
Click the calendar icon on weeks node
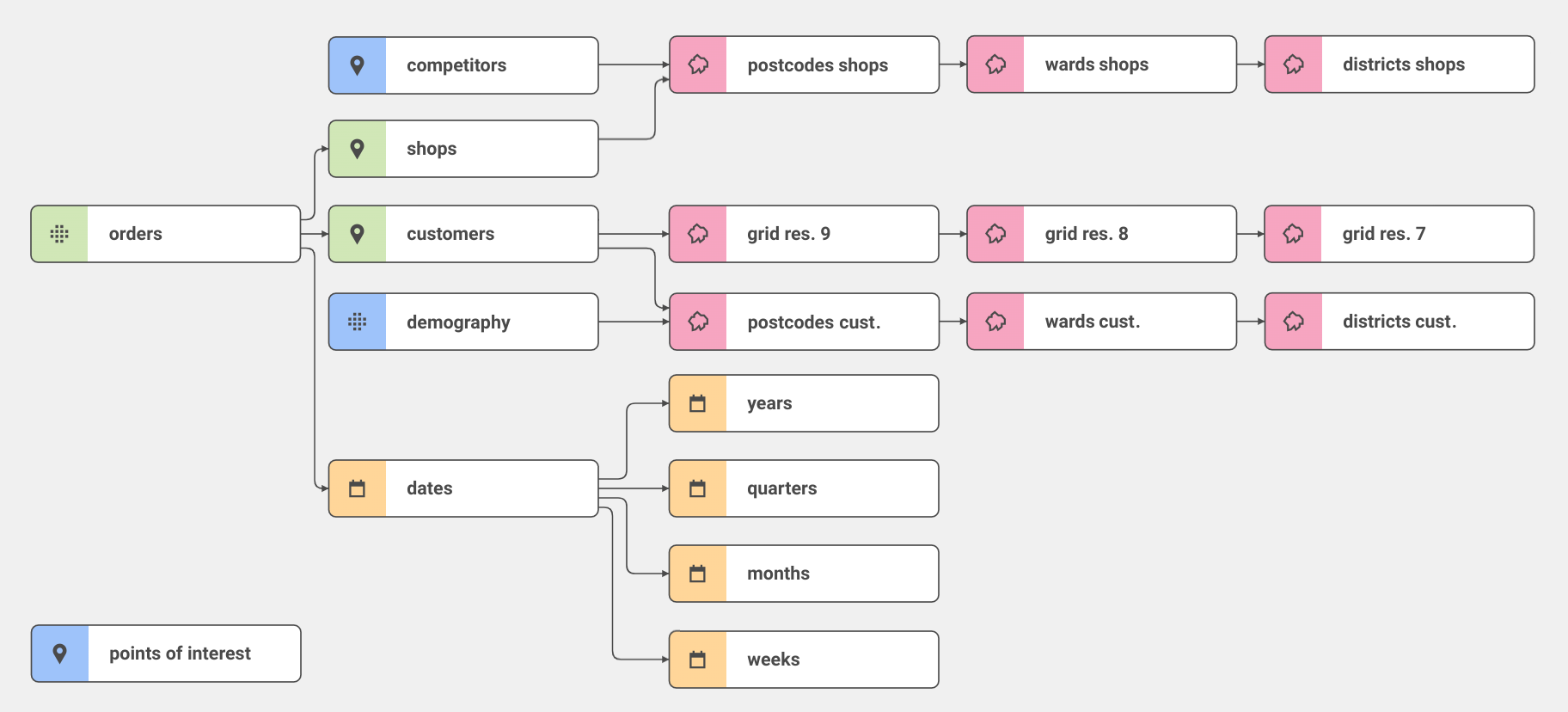point(698,660)
